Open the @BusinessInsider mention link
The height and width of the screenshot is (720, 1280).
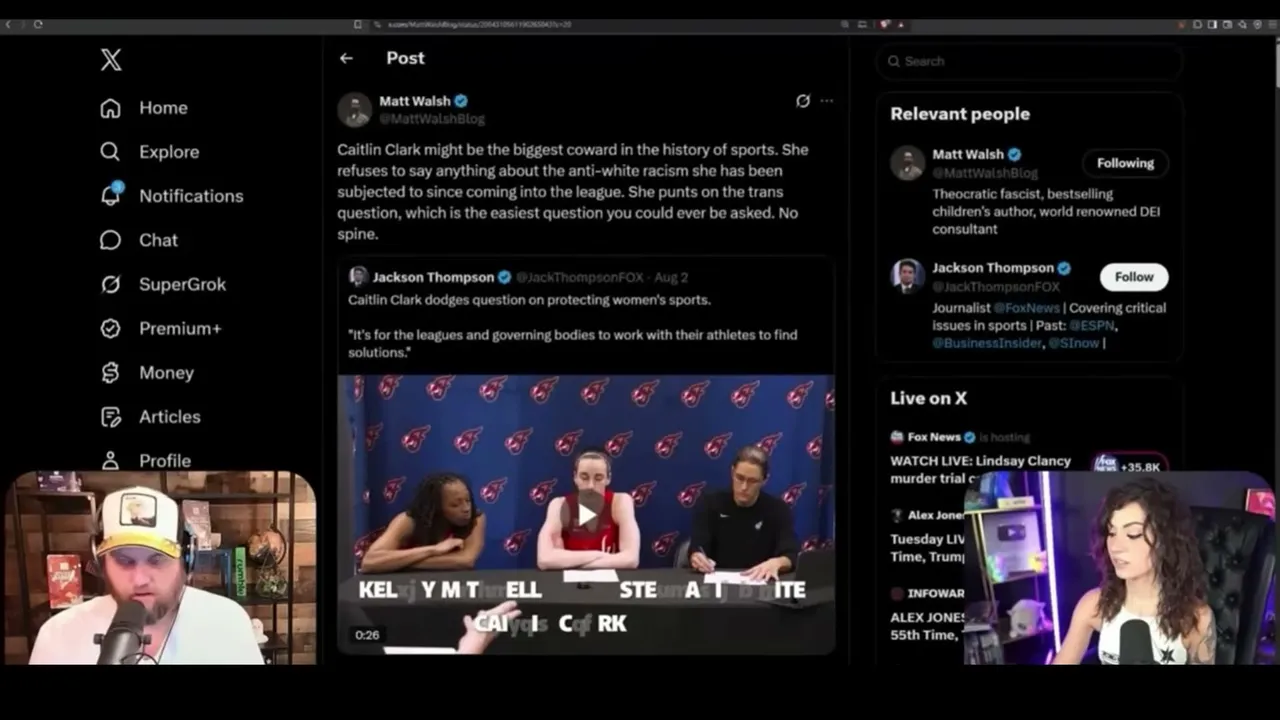tap(987, 342)
